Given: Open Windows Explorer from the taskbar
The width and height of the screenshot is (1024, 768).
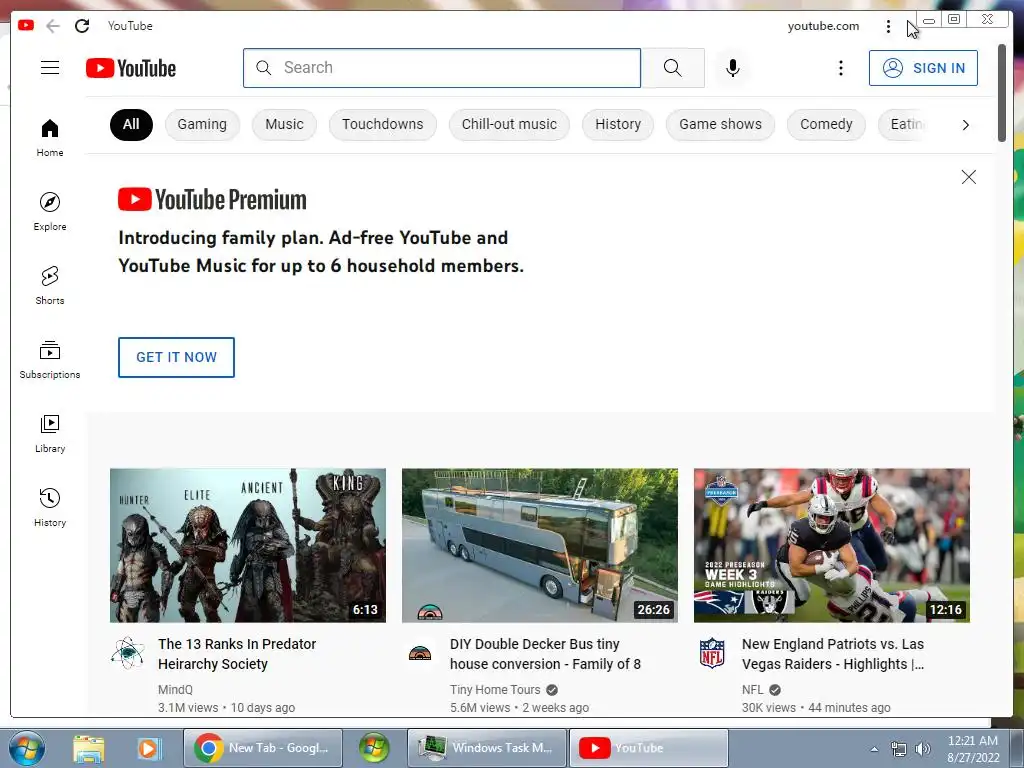Looking at the screenshot, I should [89, 748].
